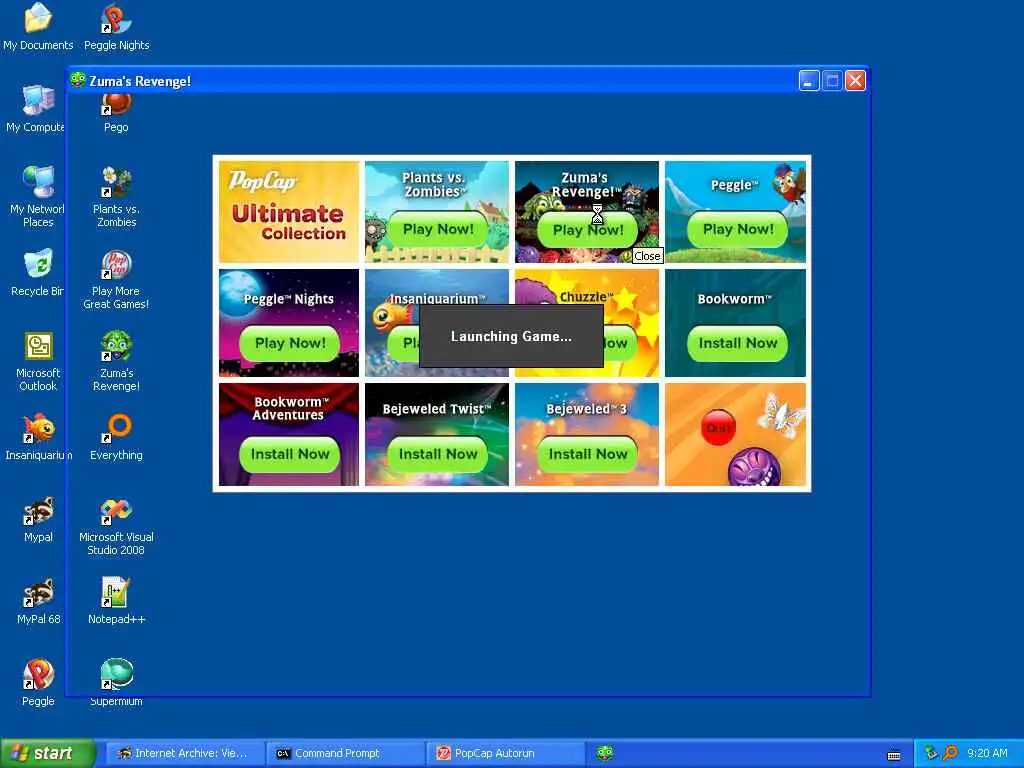Click Play Now for Peggle Nights
This screenshot has width=1024, height=768.
(x=290, y=344)
